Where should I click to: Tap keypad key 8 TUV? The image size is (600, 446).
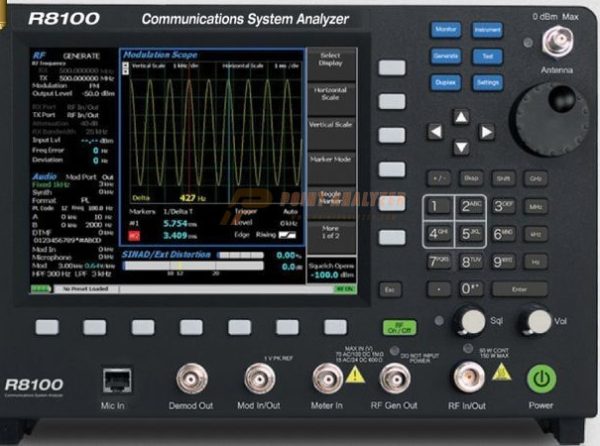(471, 262)
